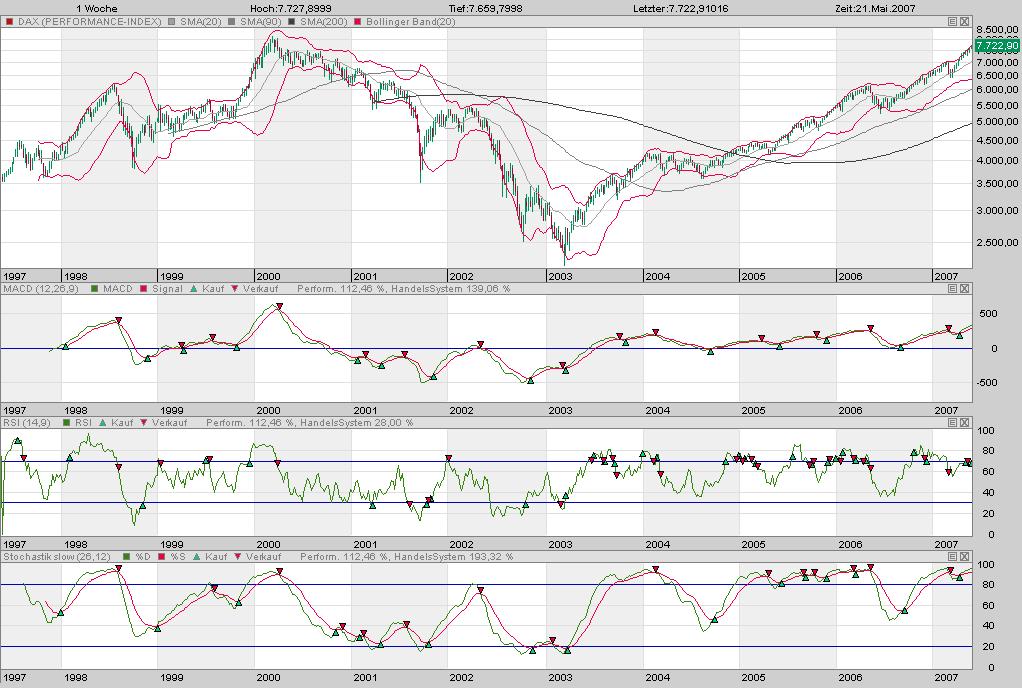The height and width of the screenshot is (688, 1022).
Task: Click RSI performance text 'HandelsSystem 28,00 %'
Action: (x=357, y=423)
